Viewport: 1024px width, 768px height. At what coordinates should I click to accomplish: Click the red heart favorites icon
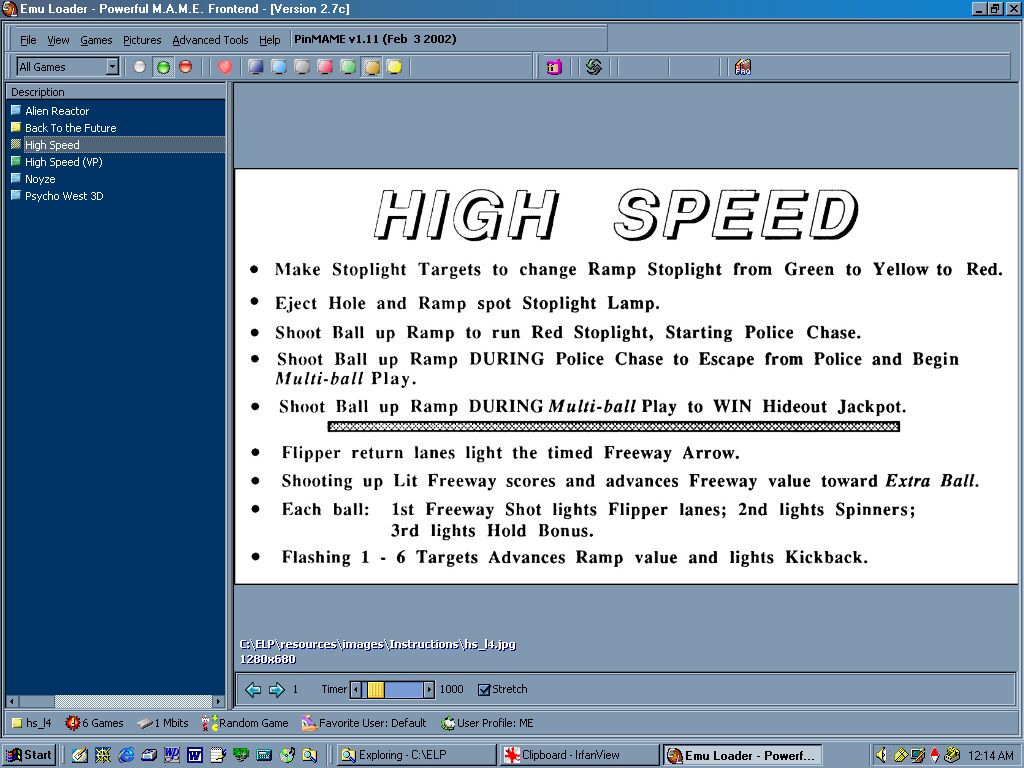click(225, 67)
